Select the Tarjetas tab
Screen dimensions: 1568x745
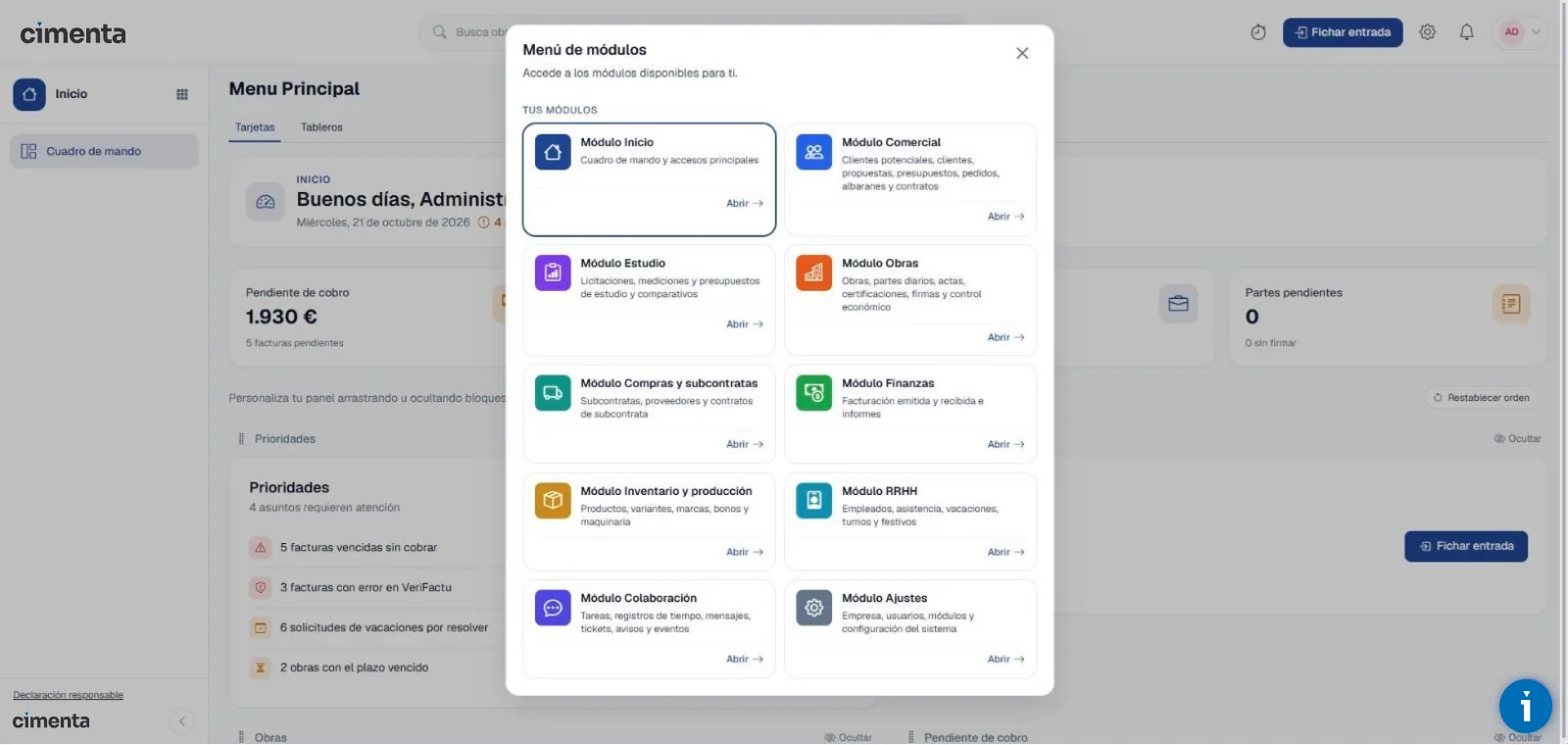click(255, 127)
